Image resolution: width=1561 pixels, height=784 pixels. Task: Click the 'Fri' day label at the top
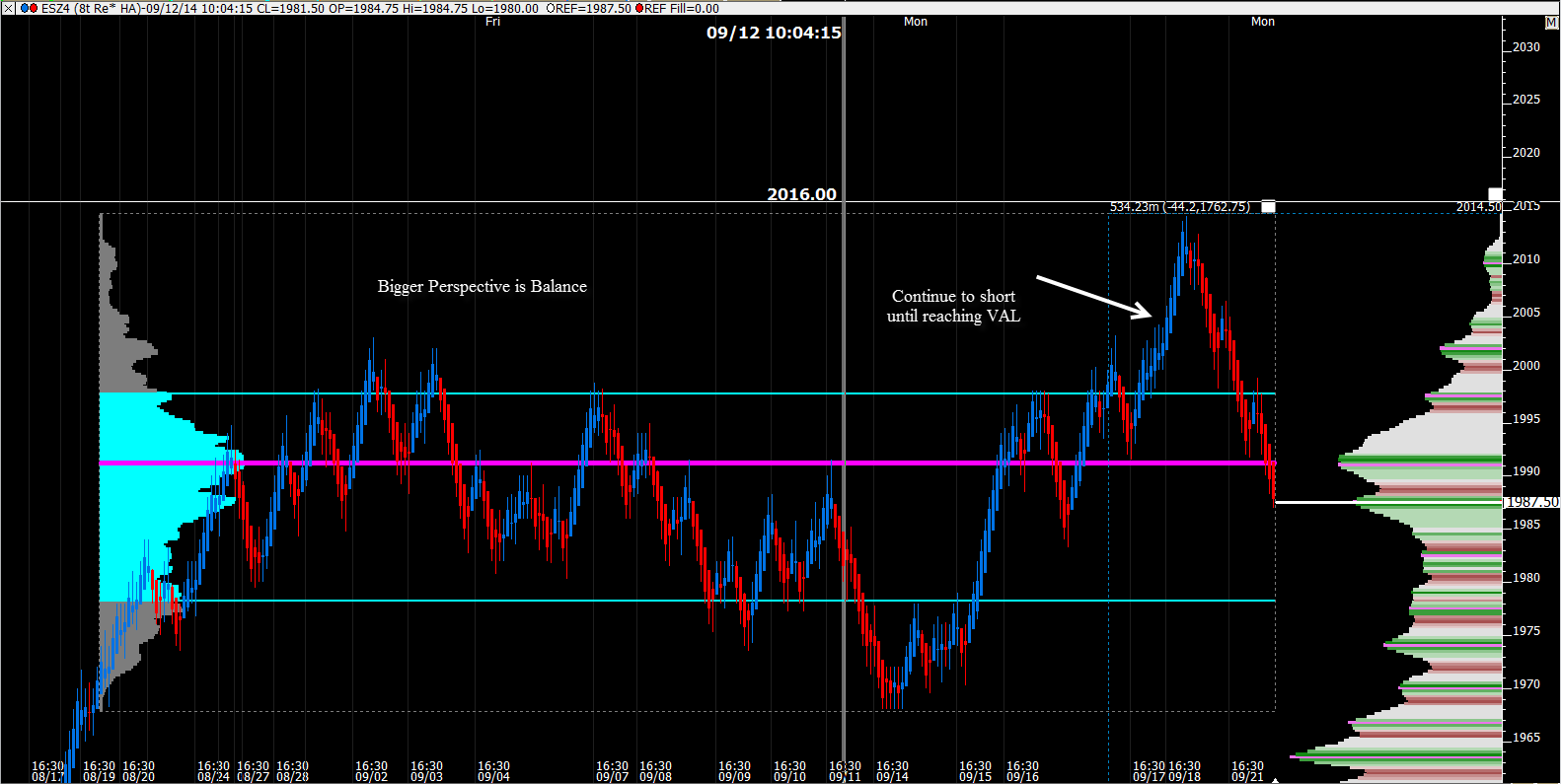[493, 22]
